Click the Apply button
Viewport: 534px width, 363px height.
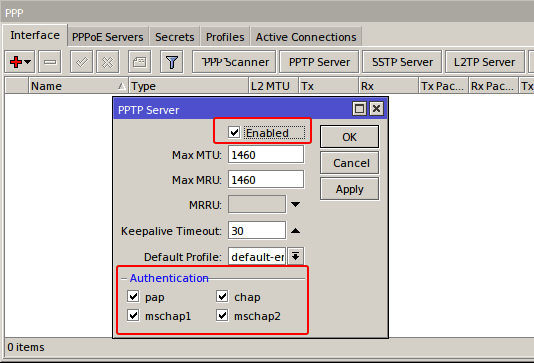tap(349, 189)
